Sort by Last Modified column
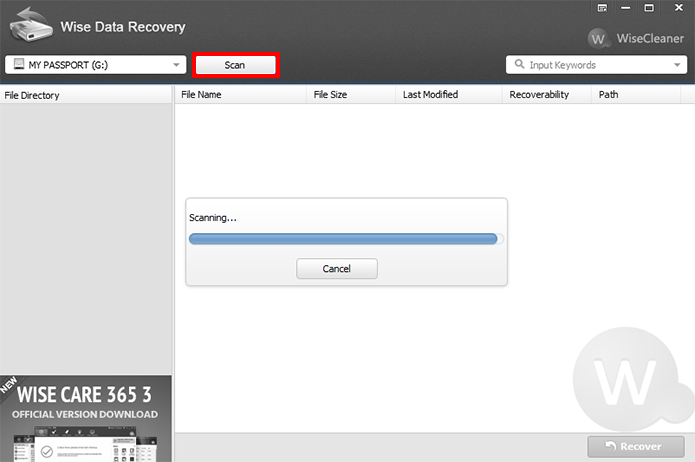 449,94
